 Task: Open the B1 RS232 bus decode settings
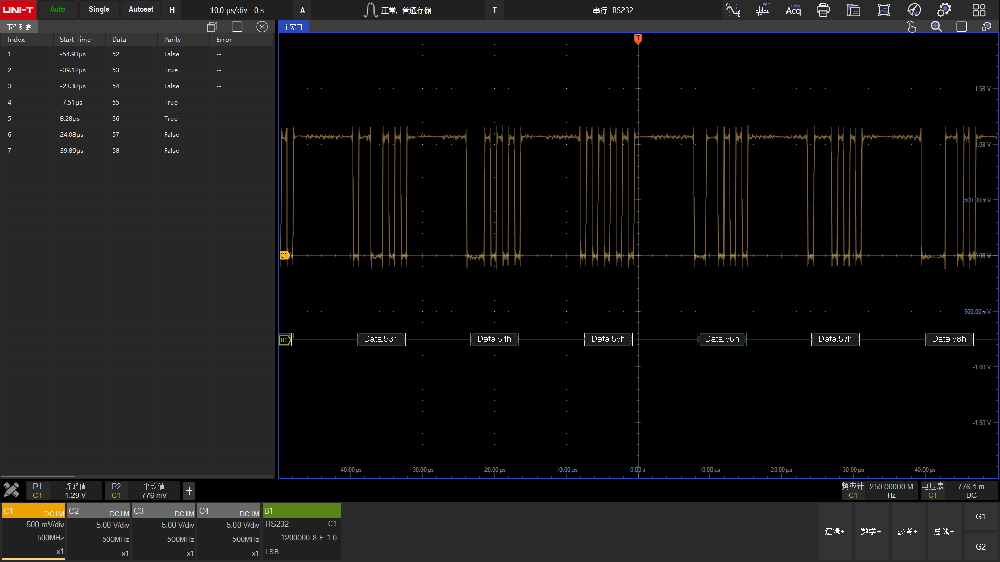(x=301, y=531)
